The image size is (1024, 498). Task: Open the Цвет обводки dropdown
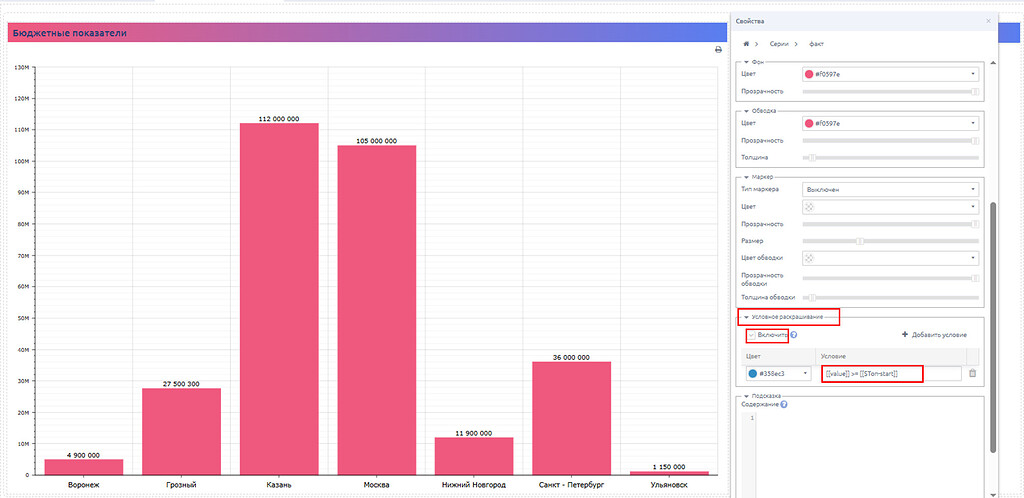point(890,258)
